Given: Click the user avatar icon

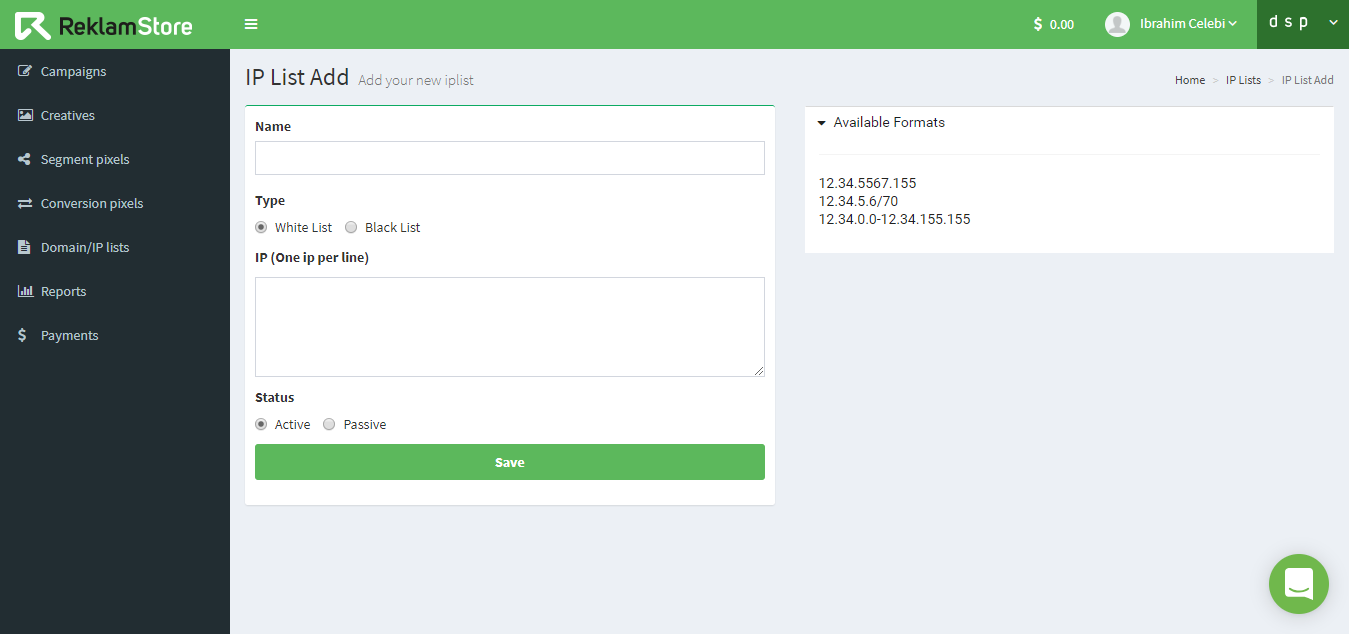Looking at the screenshot, I should [x=1117, y=24].
